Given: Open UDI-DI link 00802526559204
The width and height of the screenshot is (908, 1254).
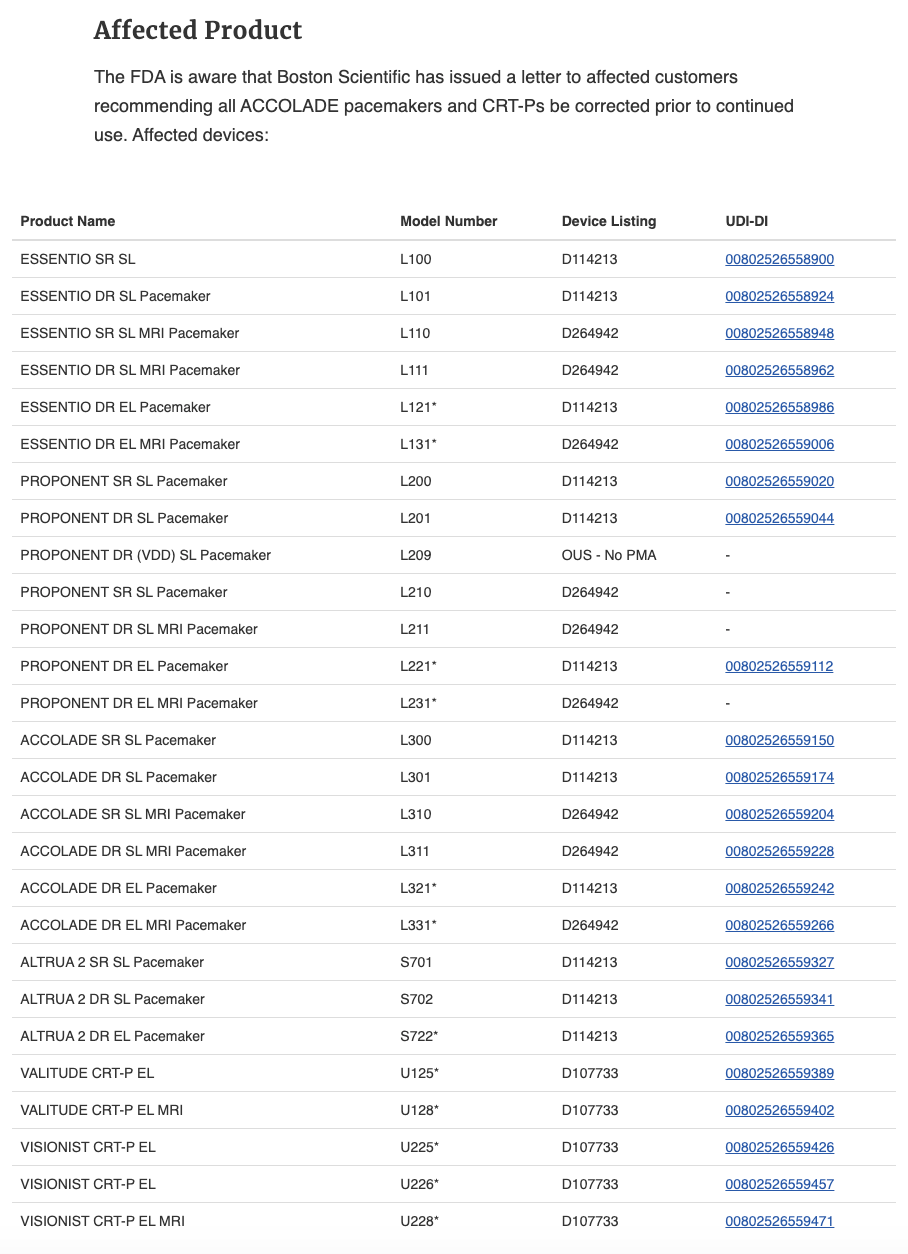Looking at the screenshot, I should [779, 814].
